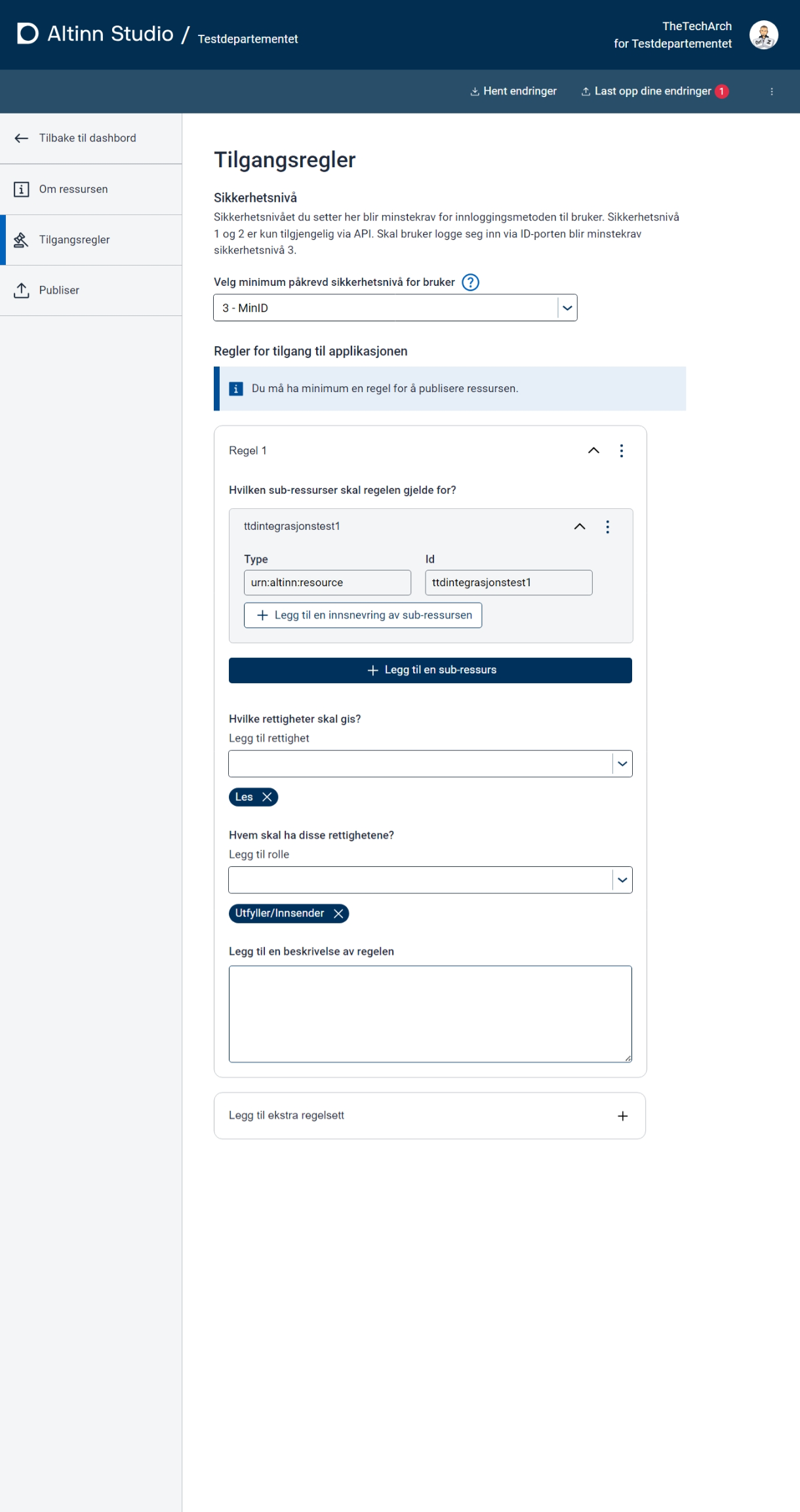The image size is (800, 1512).
Task: Open the Publiser sidebar item
Action: pyautogui.click(x=59, y=290)
